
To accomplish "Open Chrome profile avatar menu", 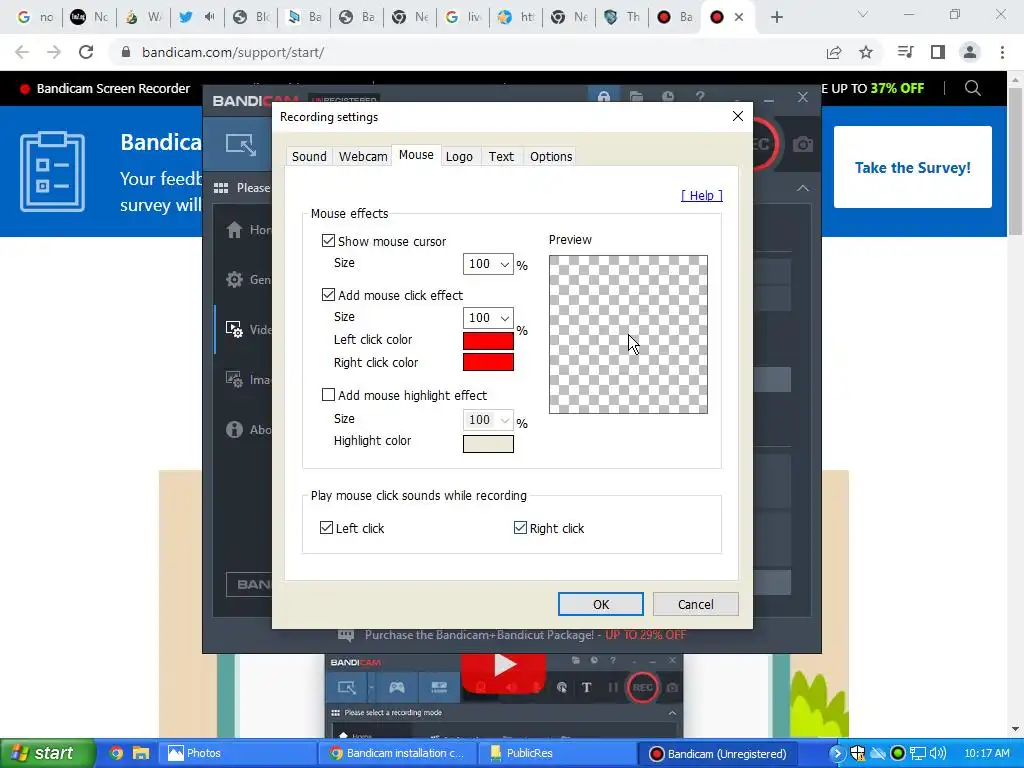I will pos(970,52).
